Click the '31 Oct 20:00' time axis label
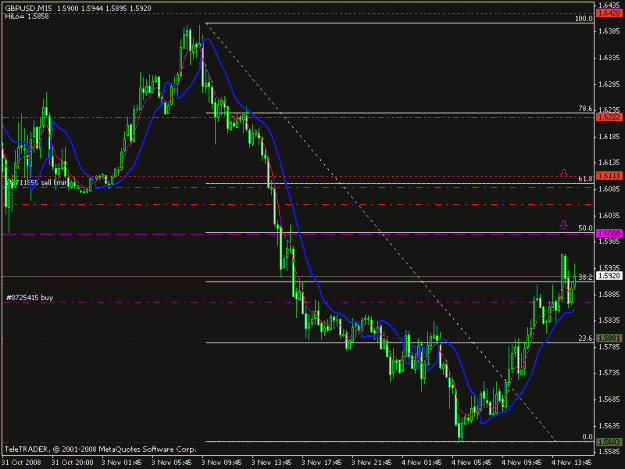 pos(73,462)
